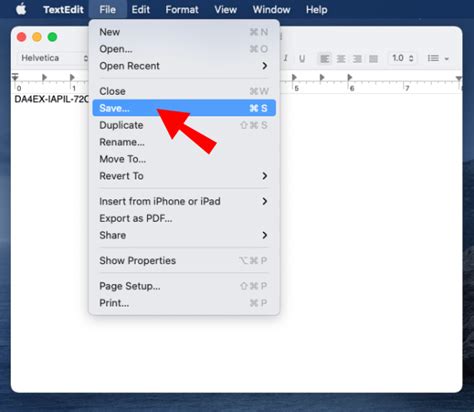Open the list bullets and numbering dropdown
The width and height of the screenshot is (474, 412).
tap(438, 59)
